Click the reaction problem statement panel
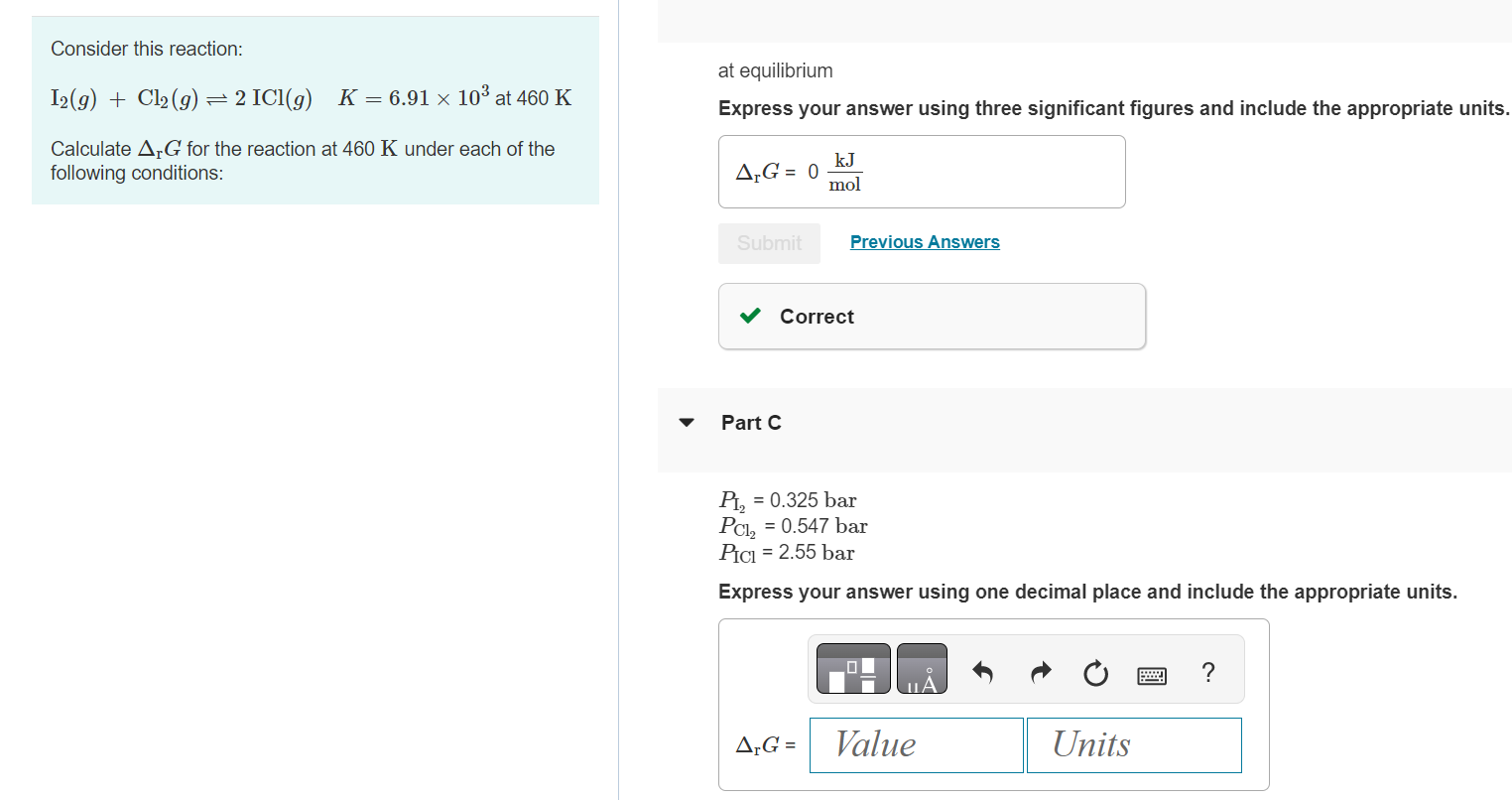The width and height of the screenshot is (1512, 800). click(315, 109)
